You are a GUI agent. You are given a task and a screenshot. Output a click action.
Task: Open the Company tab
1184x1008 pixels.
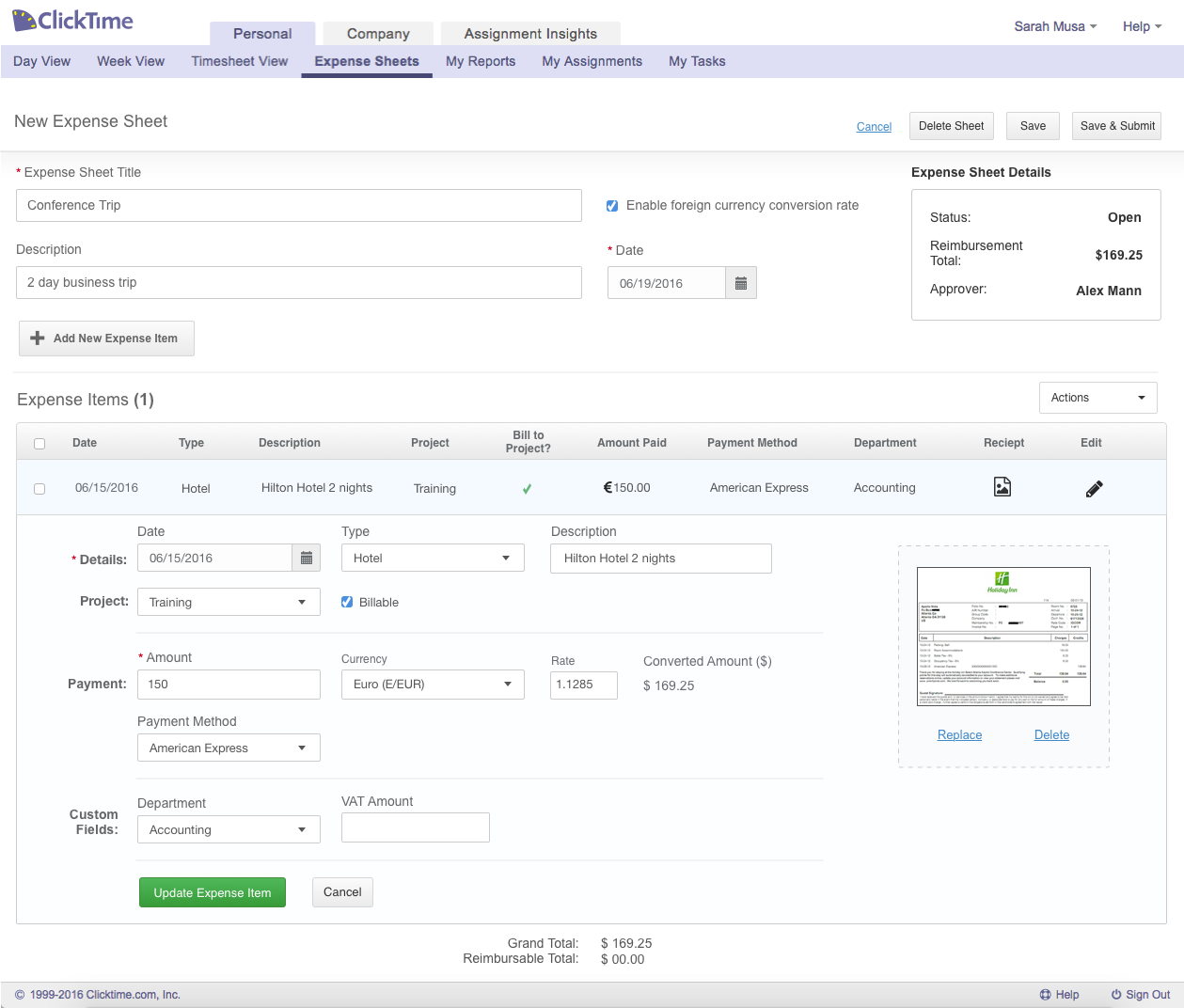[x=378, y=34]
